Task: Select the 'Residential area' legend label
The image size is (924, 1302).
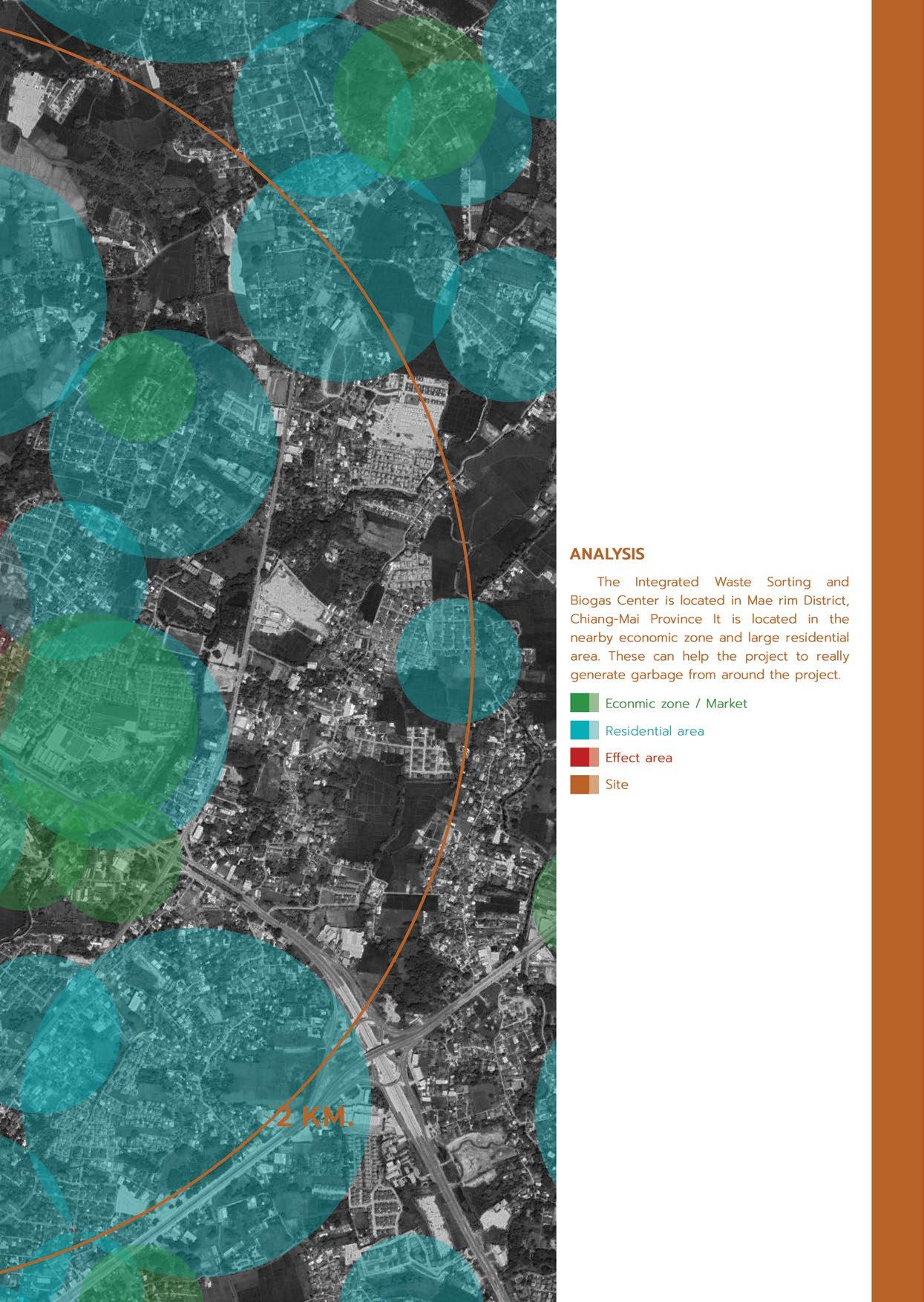Action: [x=655, y=731]
